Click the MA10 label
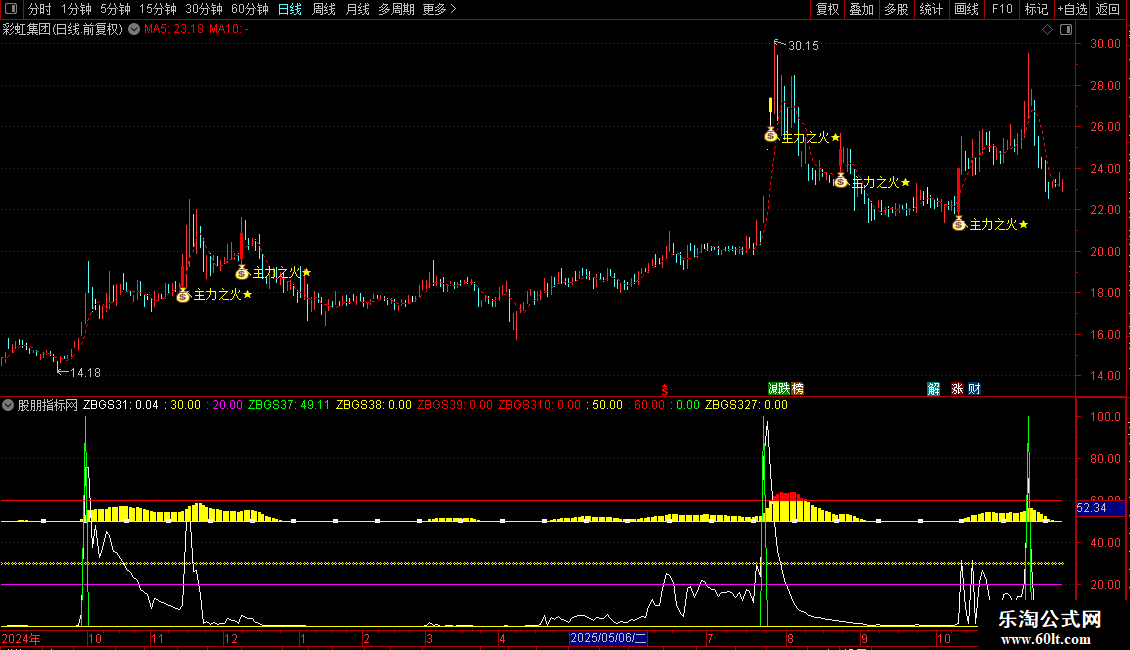1130x650 pixels. click(x=228, y=30)
